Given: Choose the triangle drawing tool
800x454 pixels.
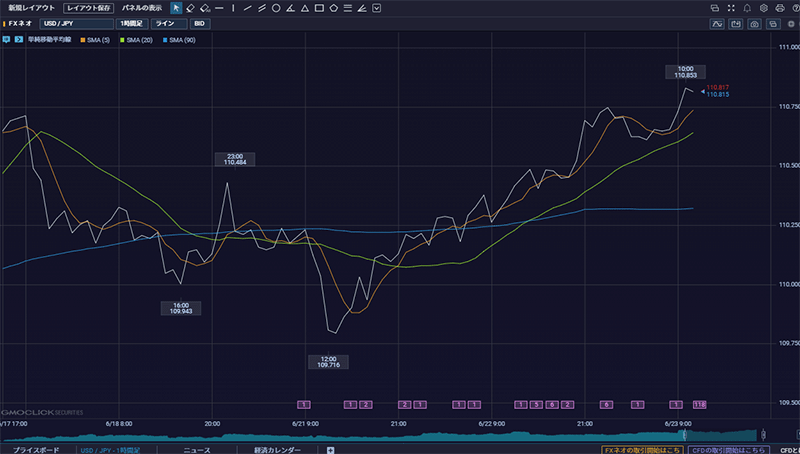Looking at the screenshot, I should pos(304,7).
